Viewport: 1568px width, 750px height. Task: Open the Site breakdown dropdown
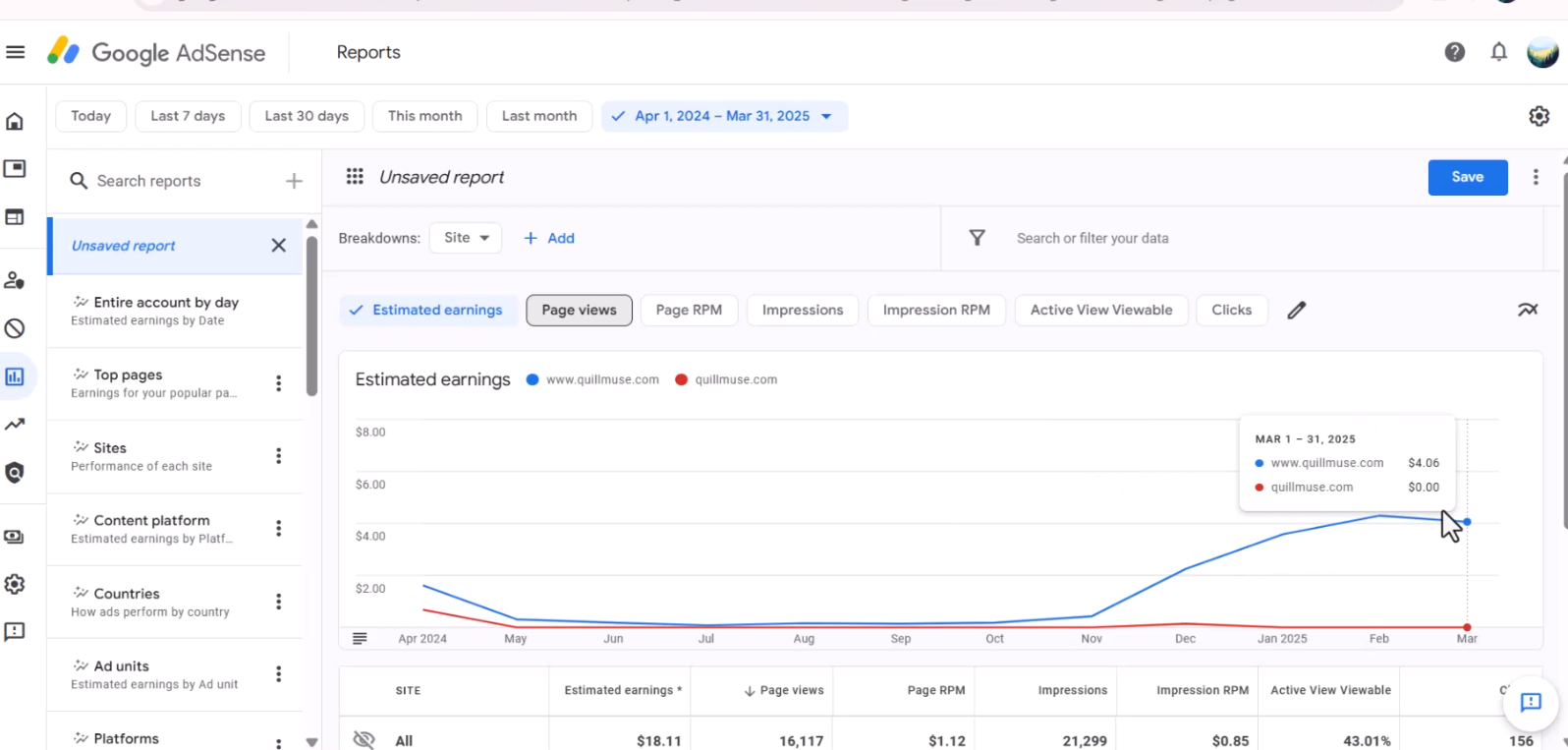[x=466, y=238]
